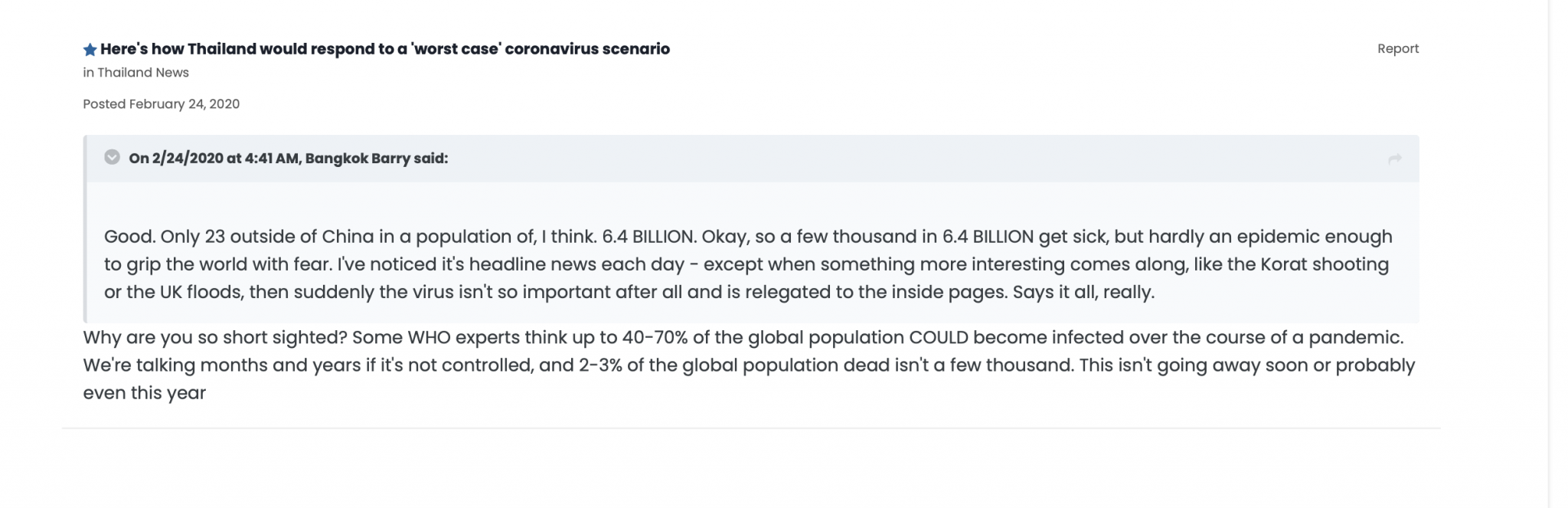This screenshot has height=508, width=1568.
Task: Click the first '6.4 BILLION' in the quote
Action: tap(648, 237)
